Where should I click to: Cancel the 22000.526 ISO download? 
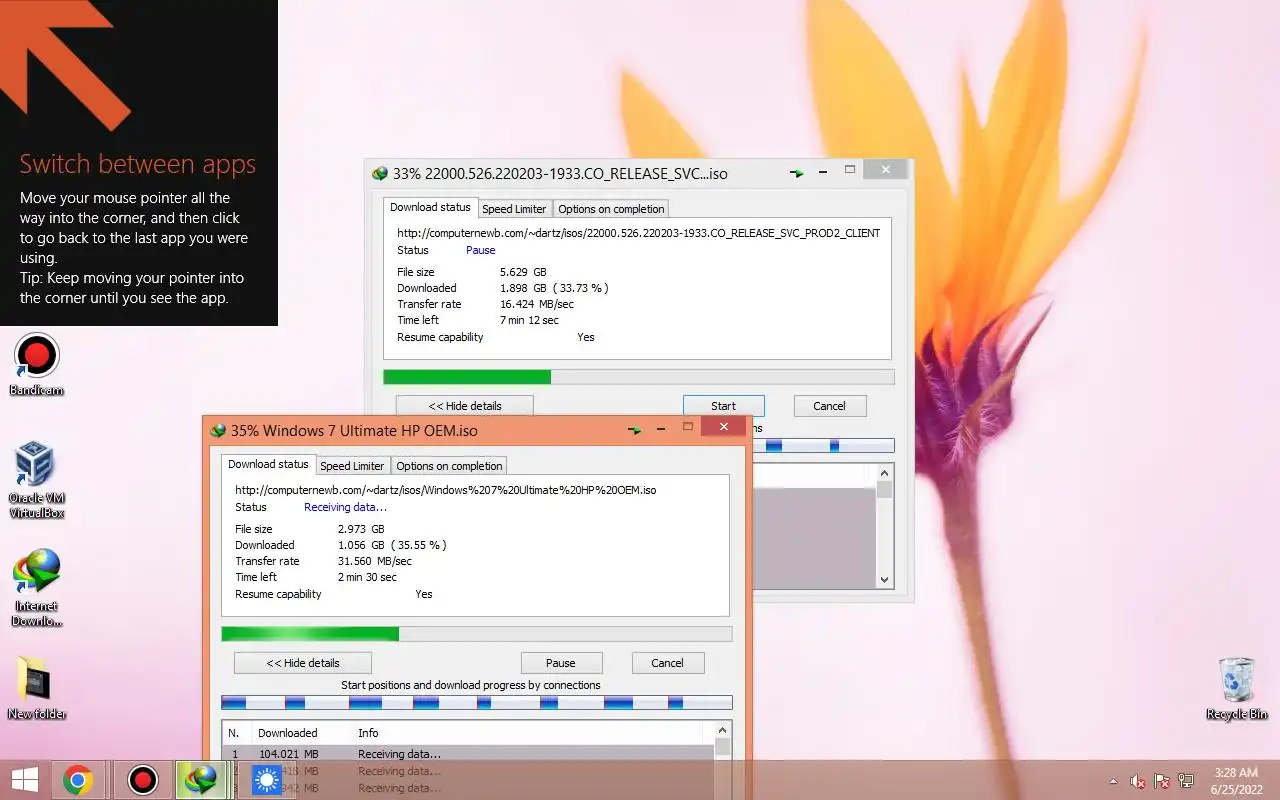click(x=830, y=406)
